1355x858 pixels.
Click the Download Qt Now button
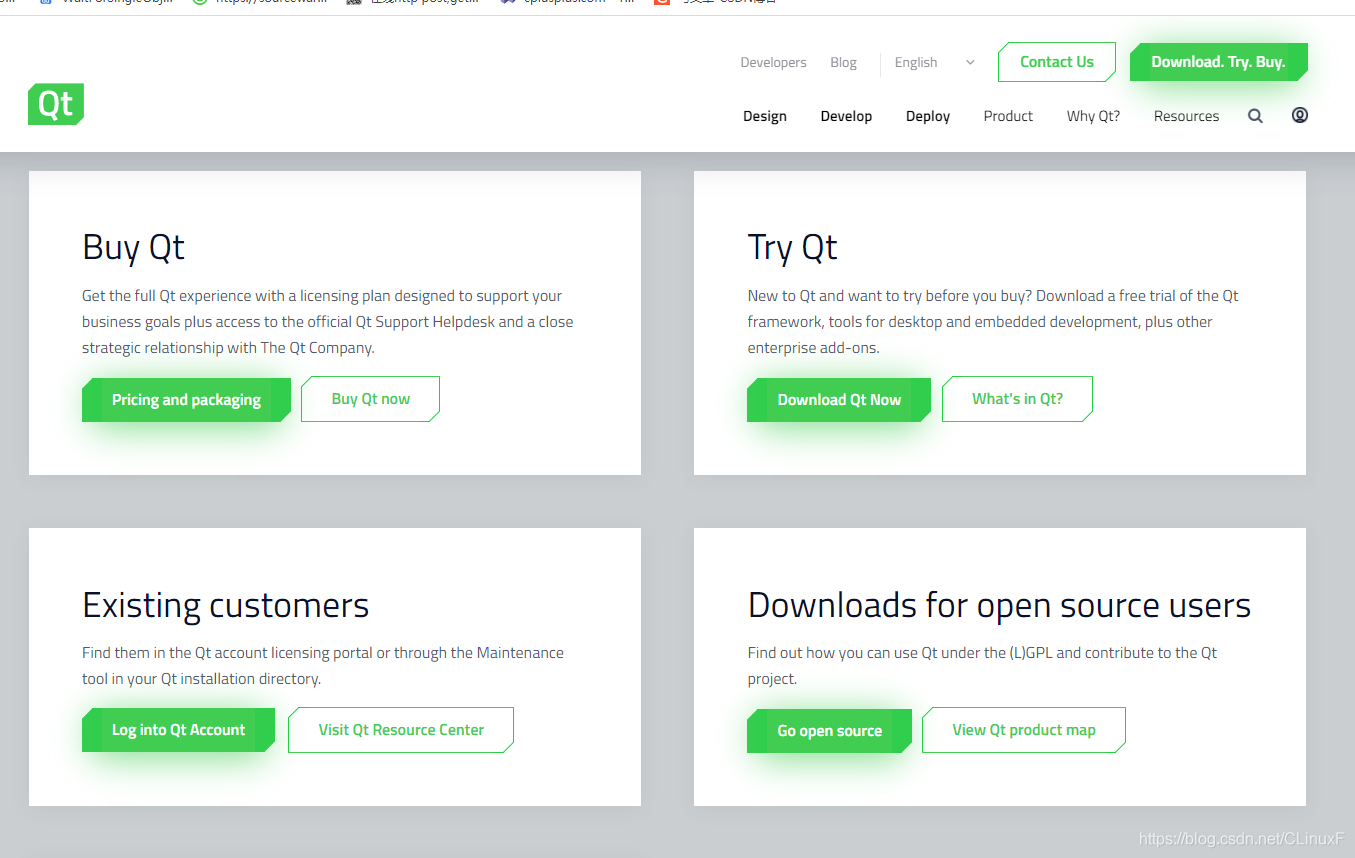(x=839, y=400)
